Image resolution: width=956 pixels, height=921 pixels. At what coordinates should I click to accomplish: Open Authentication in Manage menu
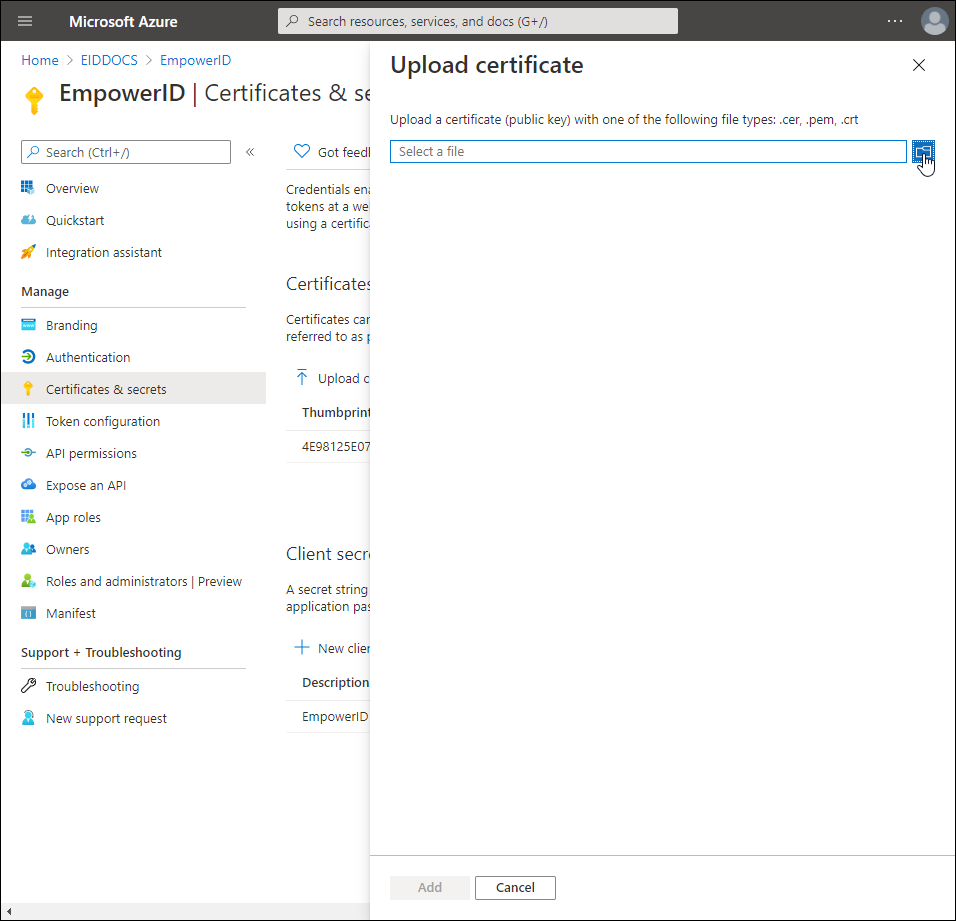point(88,357)
